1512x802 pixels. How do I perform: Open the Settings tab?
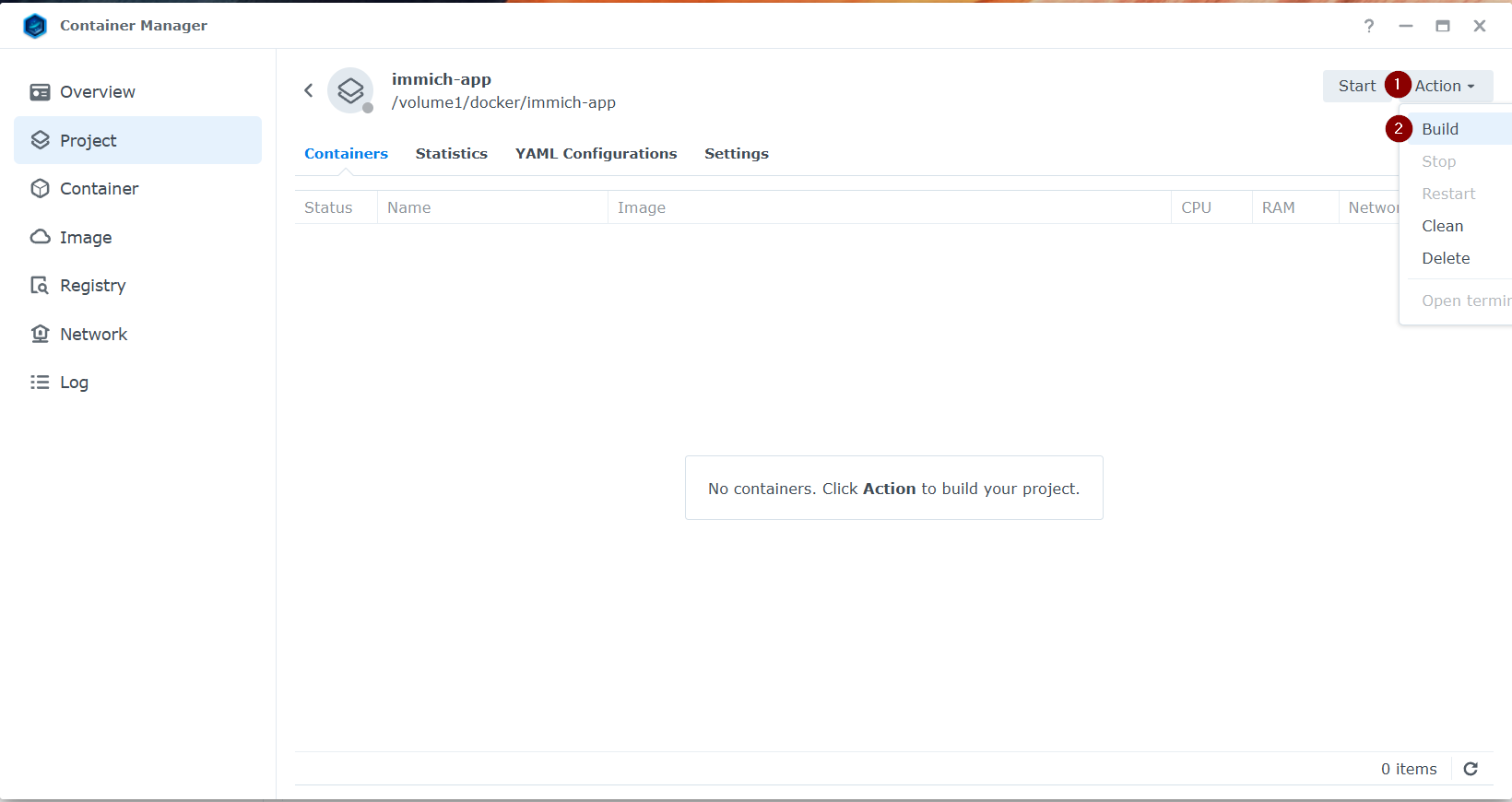click(x=737, y=154)
